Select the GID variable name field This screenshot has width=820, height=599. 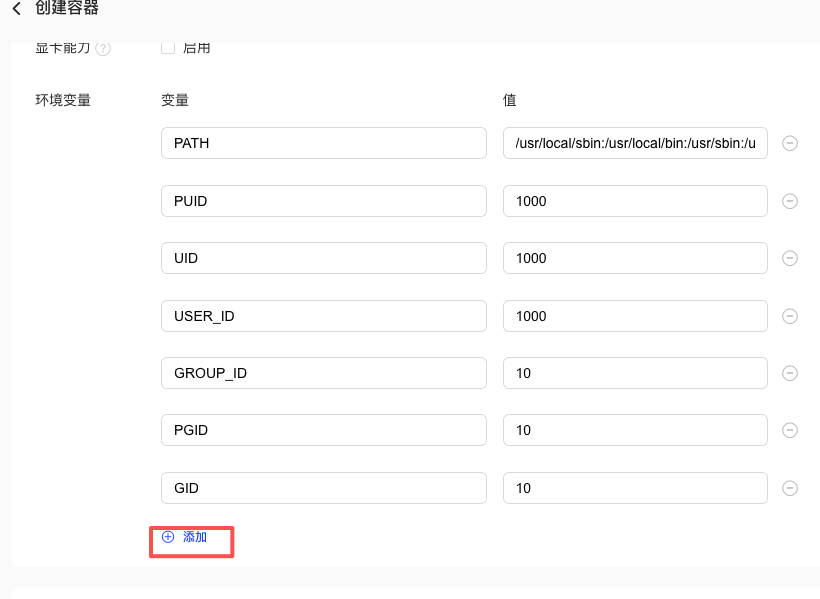pos(323,488)
